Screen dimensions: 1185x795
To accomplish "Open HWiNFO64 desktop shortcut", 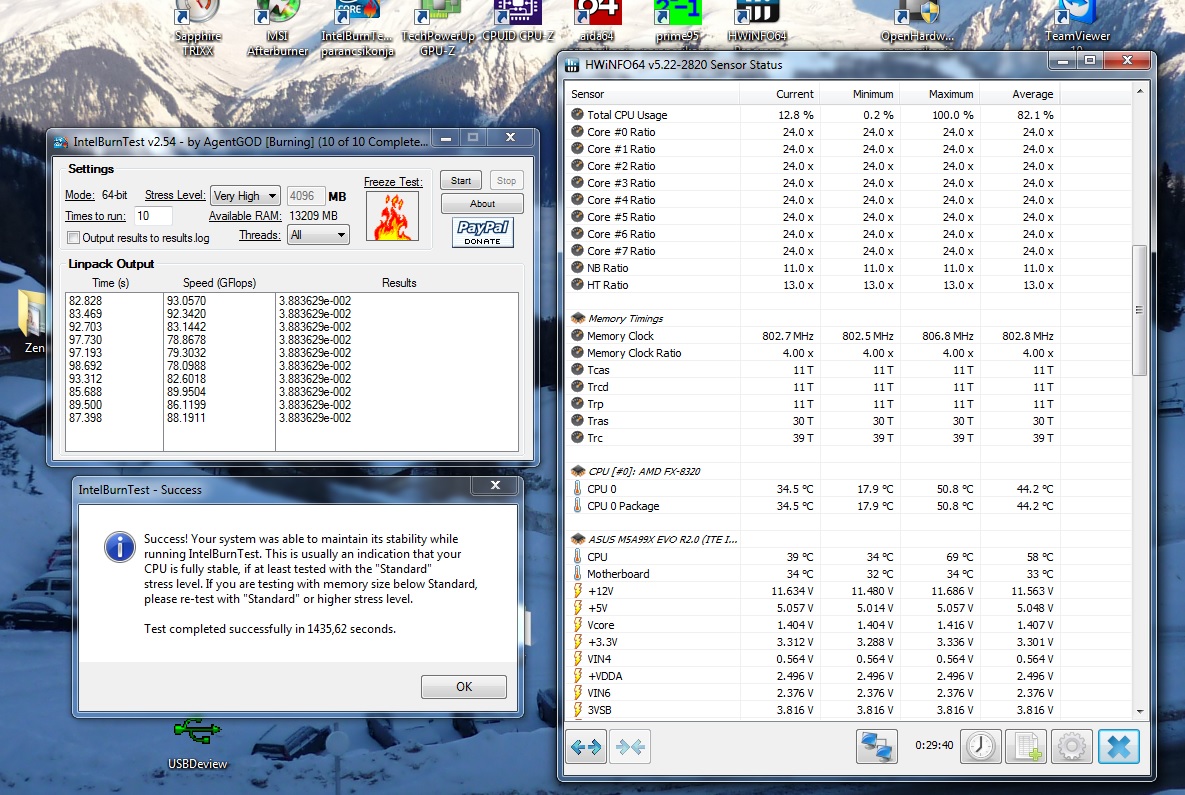I will point(757,23).
